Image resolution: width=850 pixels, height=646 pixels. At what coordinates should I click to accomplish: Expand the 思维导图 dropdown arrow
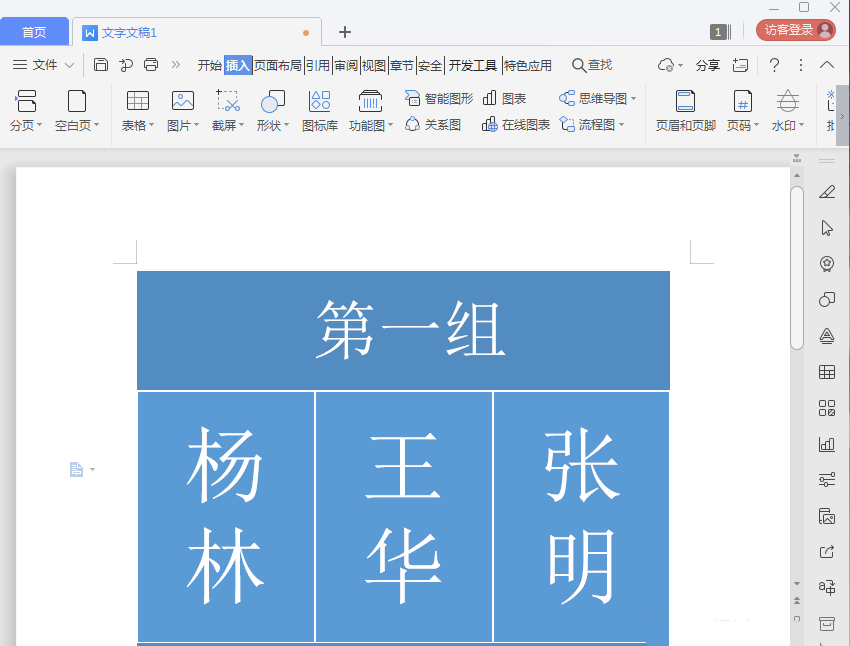pyautogui.click(x=634, y=98)
